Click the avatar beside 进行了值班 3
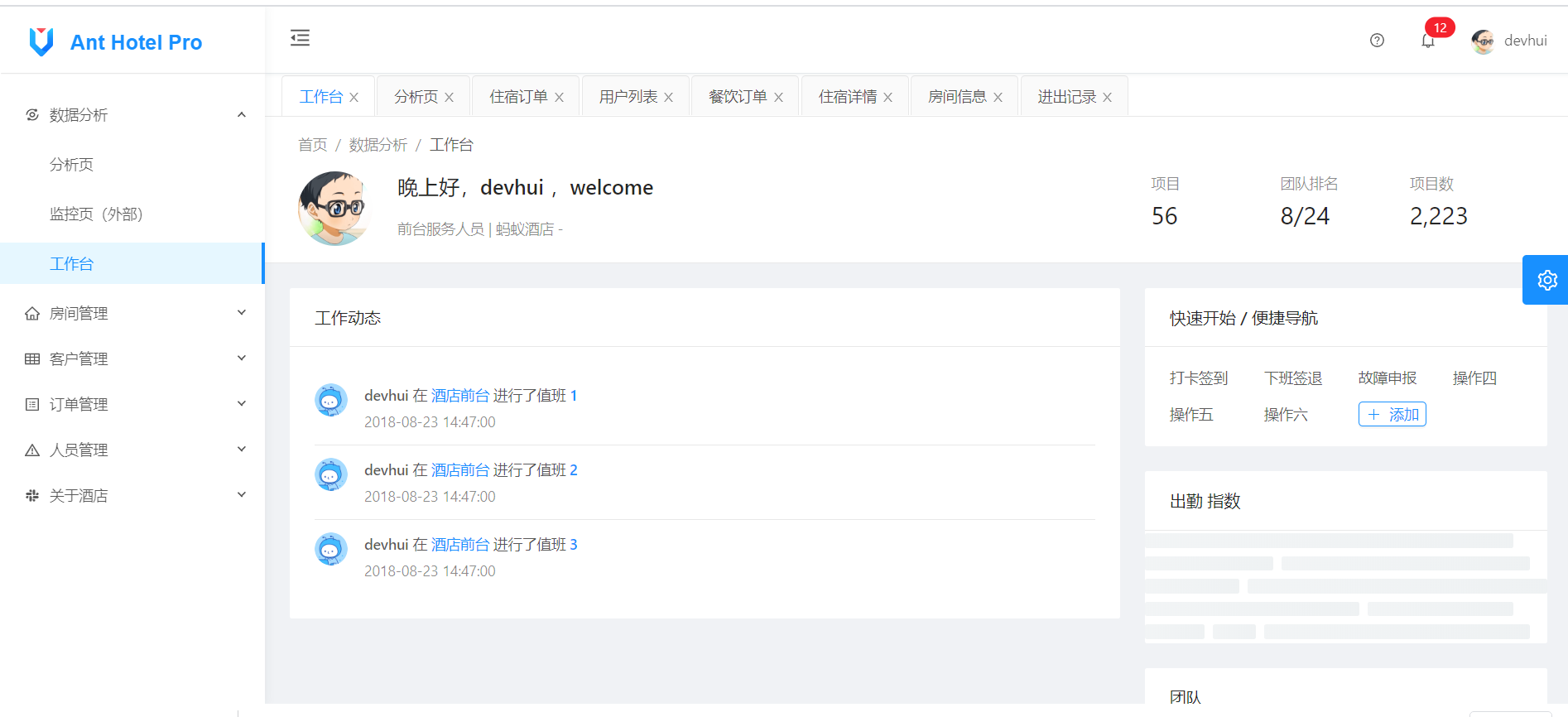1568x717 pixels. pos(331,549)
